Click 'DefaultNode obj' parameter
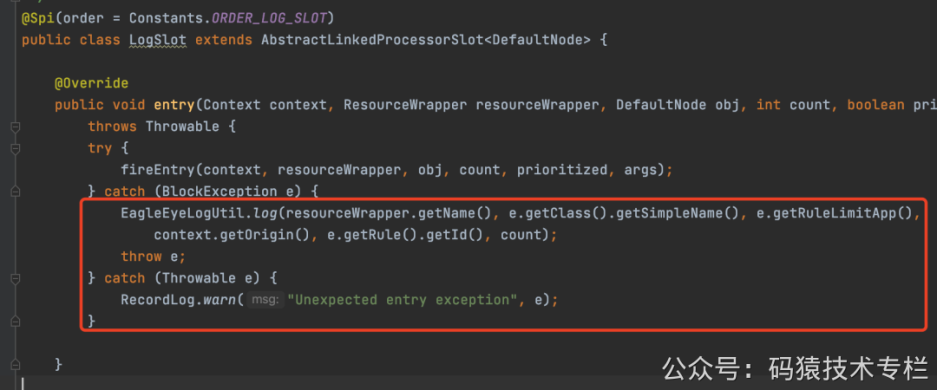The height and width of the screenshot is (390, 937). pyautogui.click(x=678, y=105)
